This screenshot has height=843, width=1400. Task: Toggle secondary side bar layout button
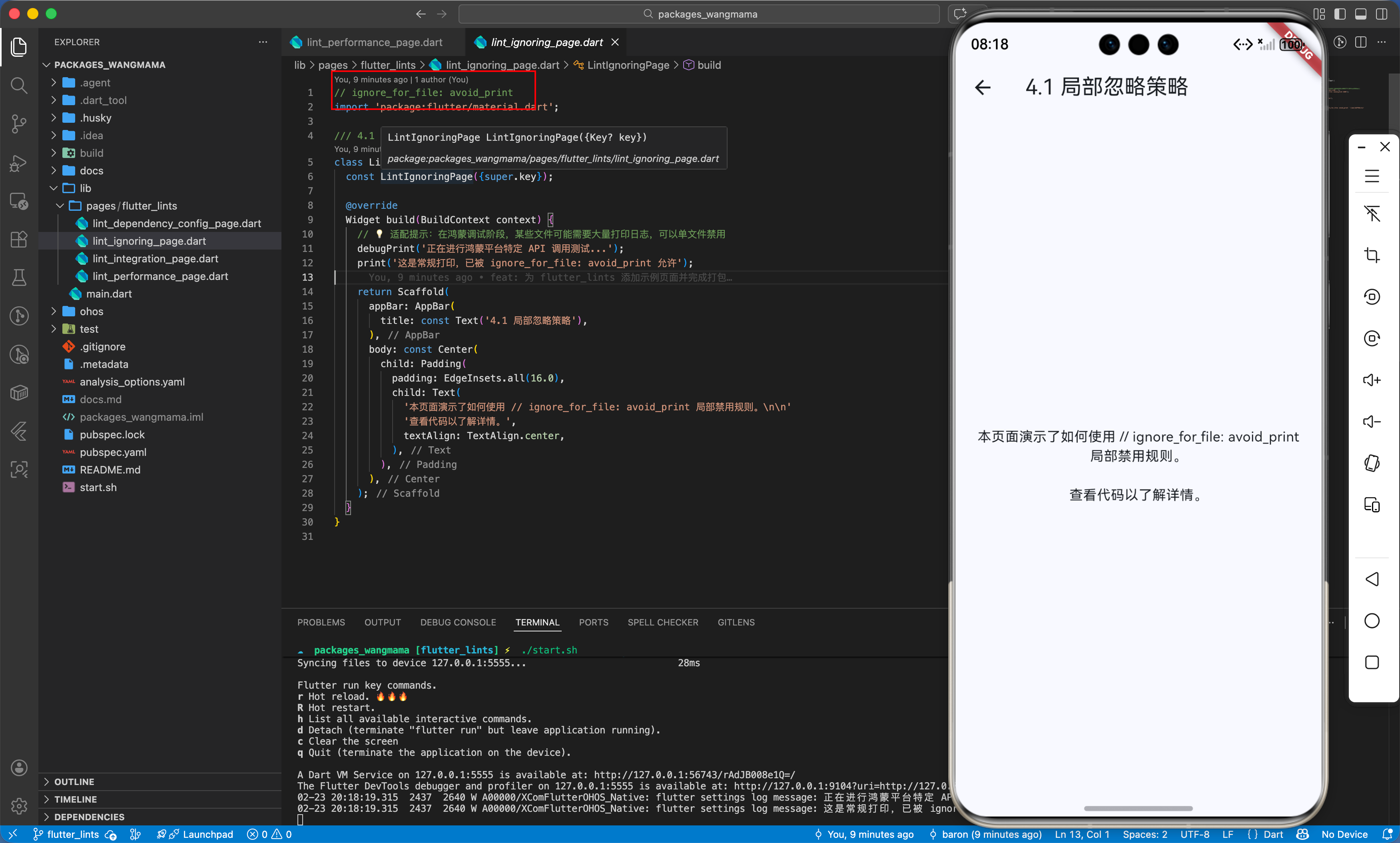[x=1381, y=14]
